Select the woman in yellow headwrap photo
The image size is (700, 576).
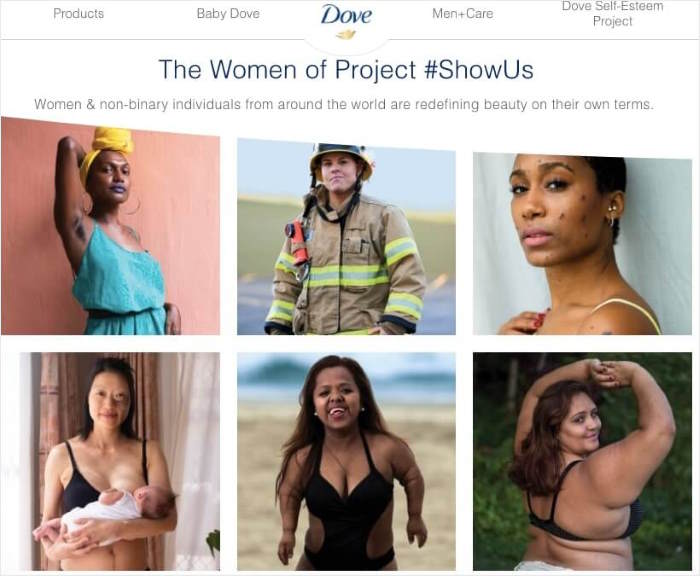110,226
